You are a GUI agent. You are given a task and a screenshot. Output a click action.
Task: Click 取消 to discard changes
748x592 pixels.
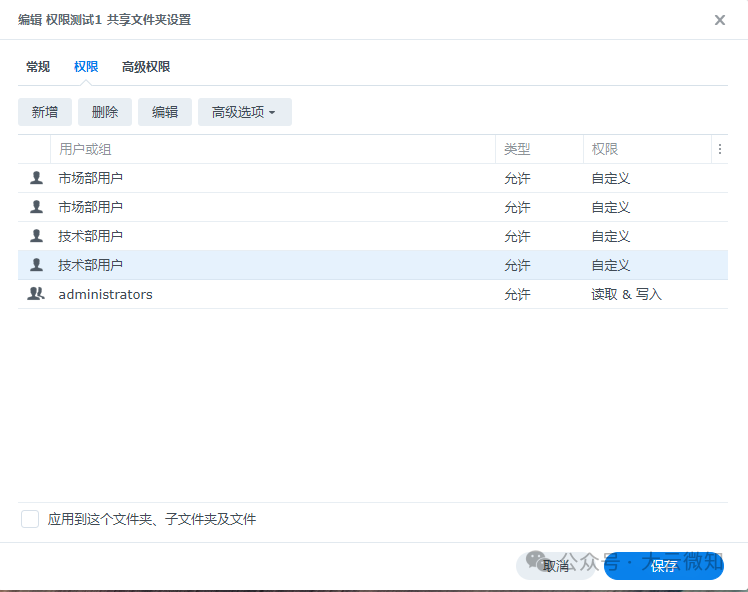point(556,566)
